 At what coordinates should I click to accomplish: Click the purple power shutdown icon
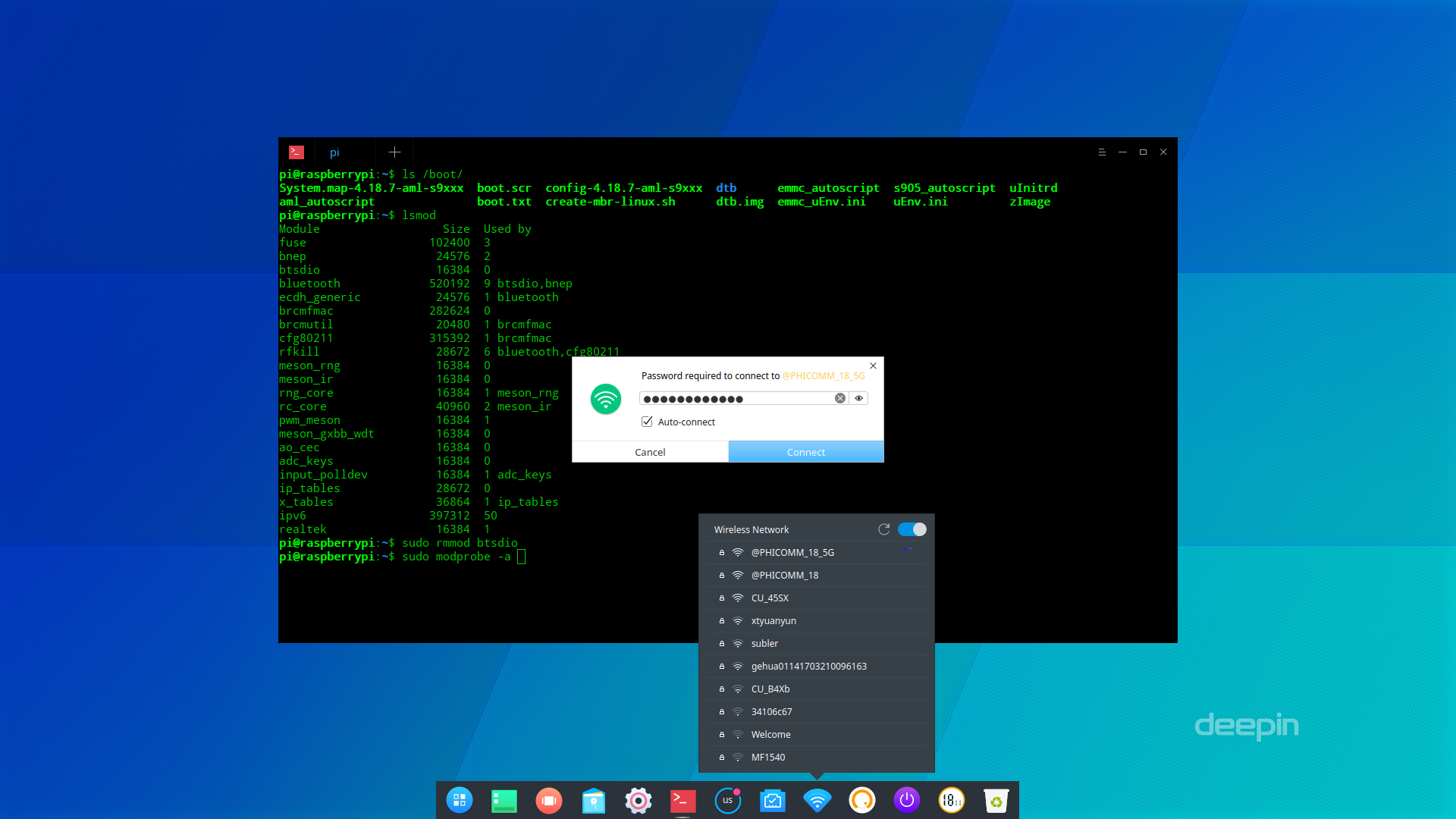coord(907,800)
